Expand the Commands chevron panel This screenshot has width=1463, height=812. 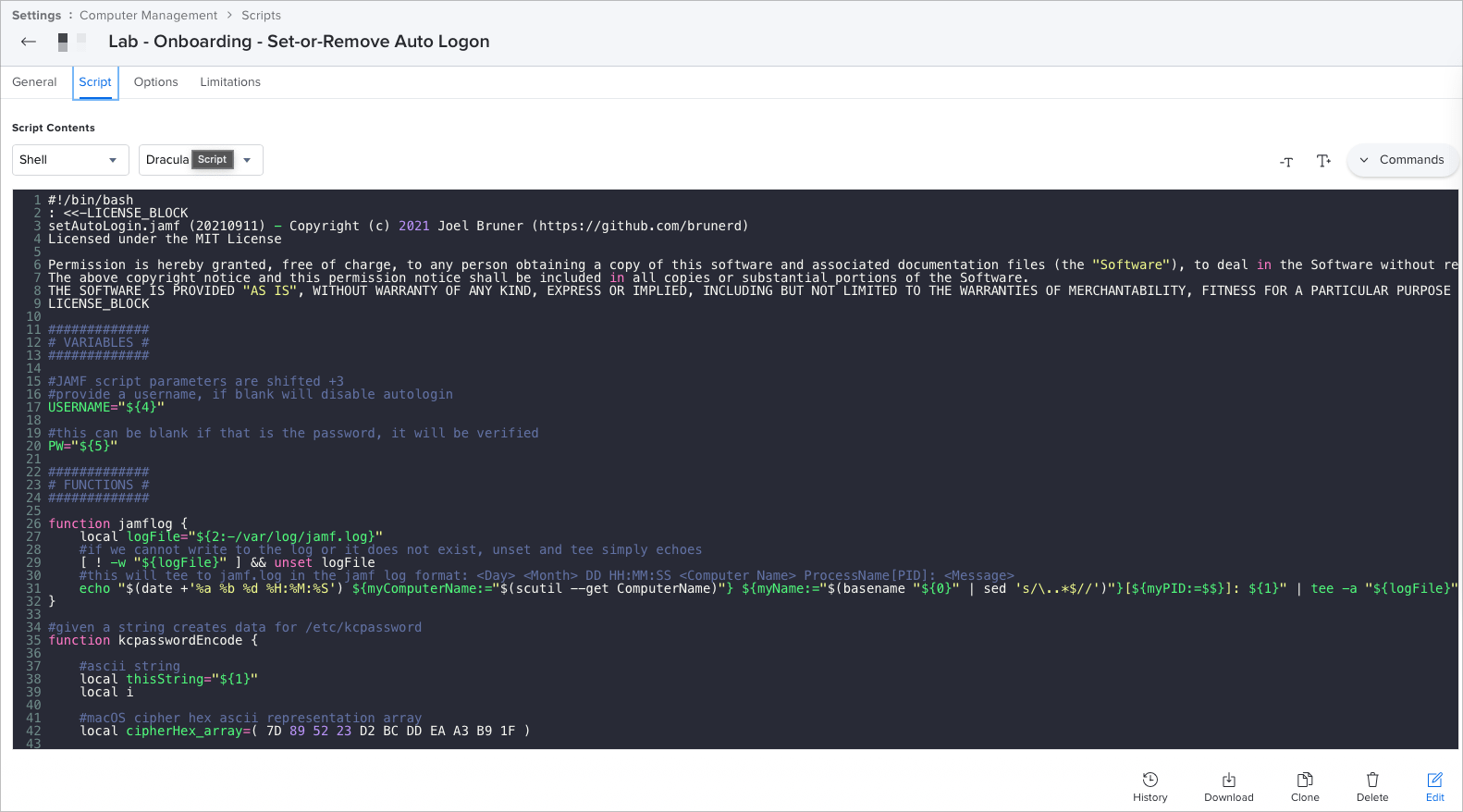[1402, 160]
